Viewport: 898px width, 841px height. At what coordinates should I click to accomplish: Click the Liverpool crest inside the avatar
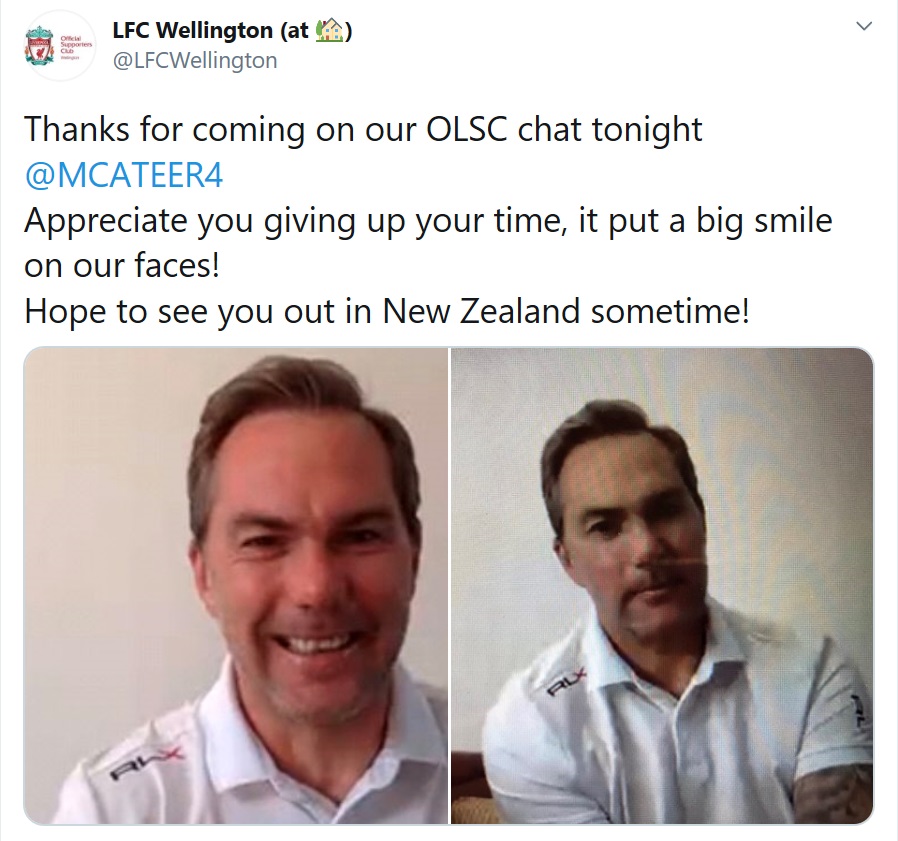pyautogui.click(x=40, y=45)
